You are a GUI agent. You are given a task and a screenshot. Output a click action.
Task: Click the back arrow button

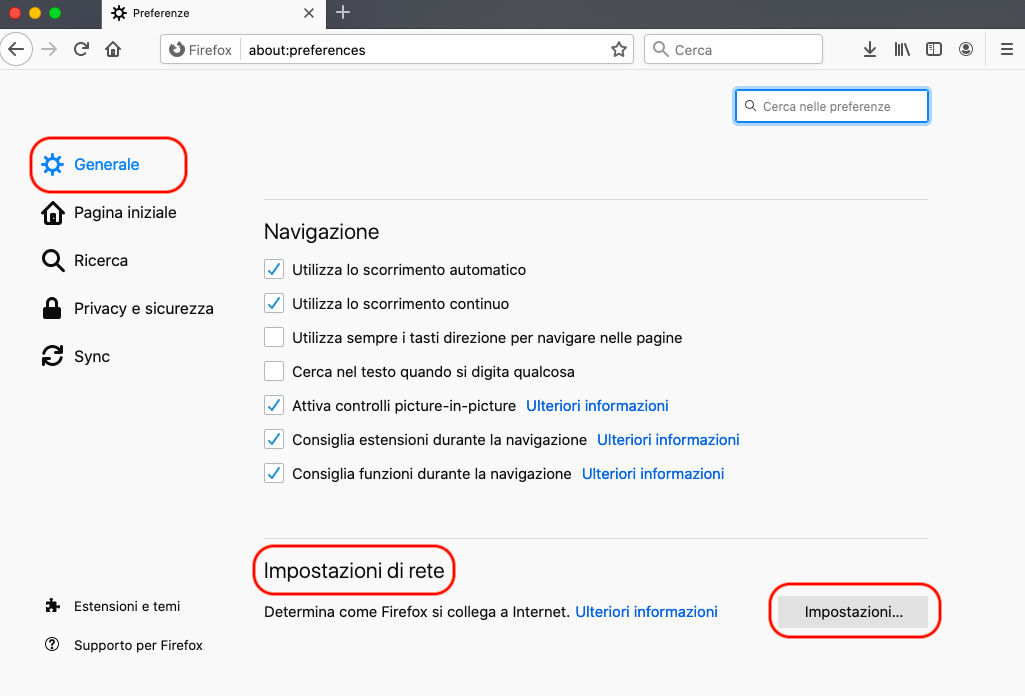[18, 49]
